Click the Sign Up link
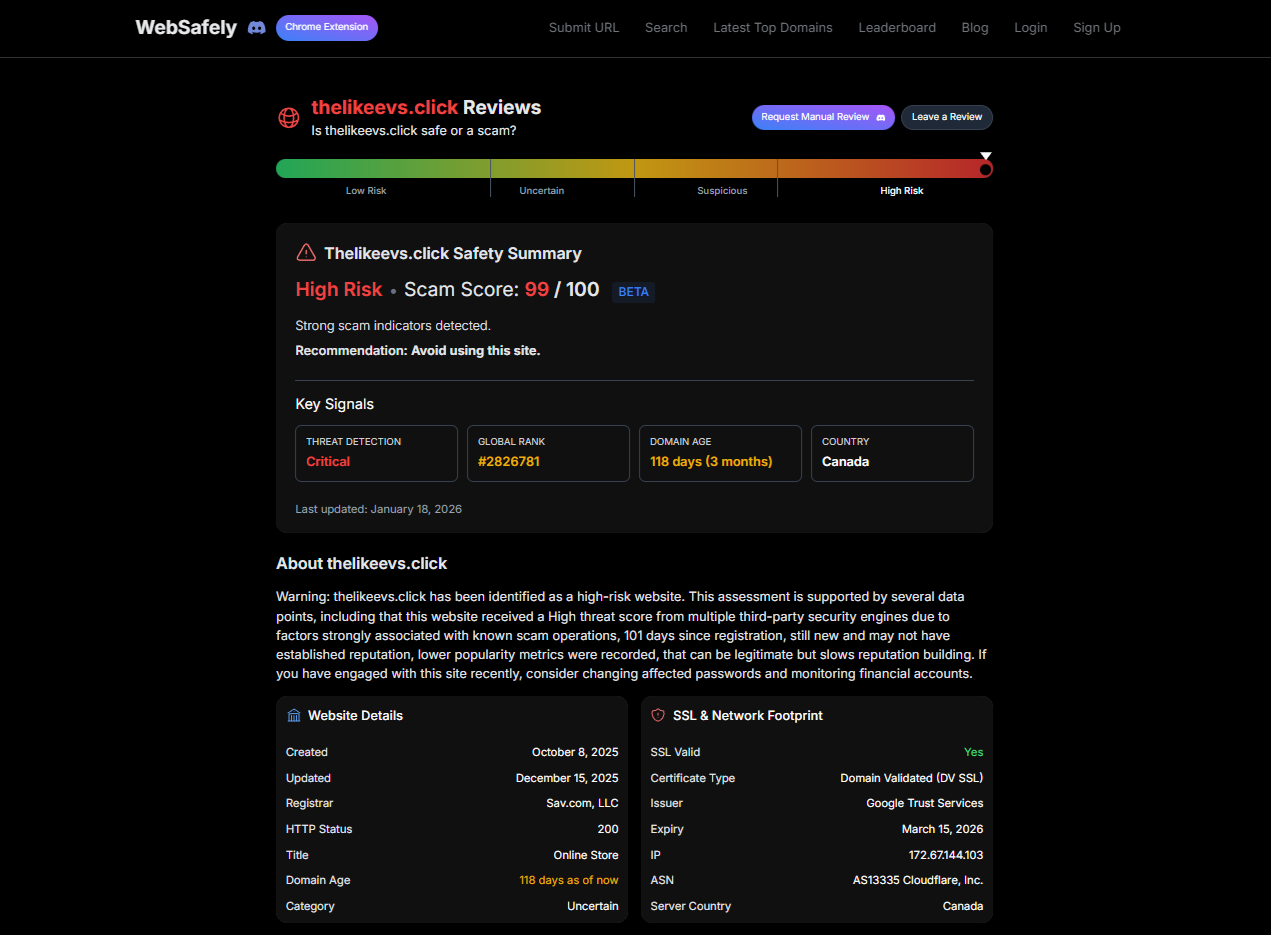 pyautogui.click(x=1096, y=28)
